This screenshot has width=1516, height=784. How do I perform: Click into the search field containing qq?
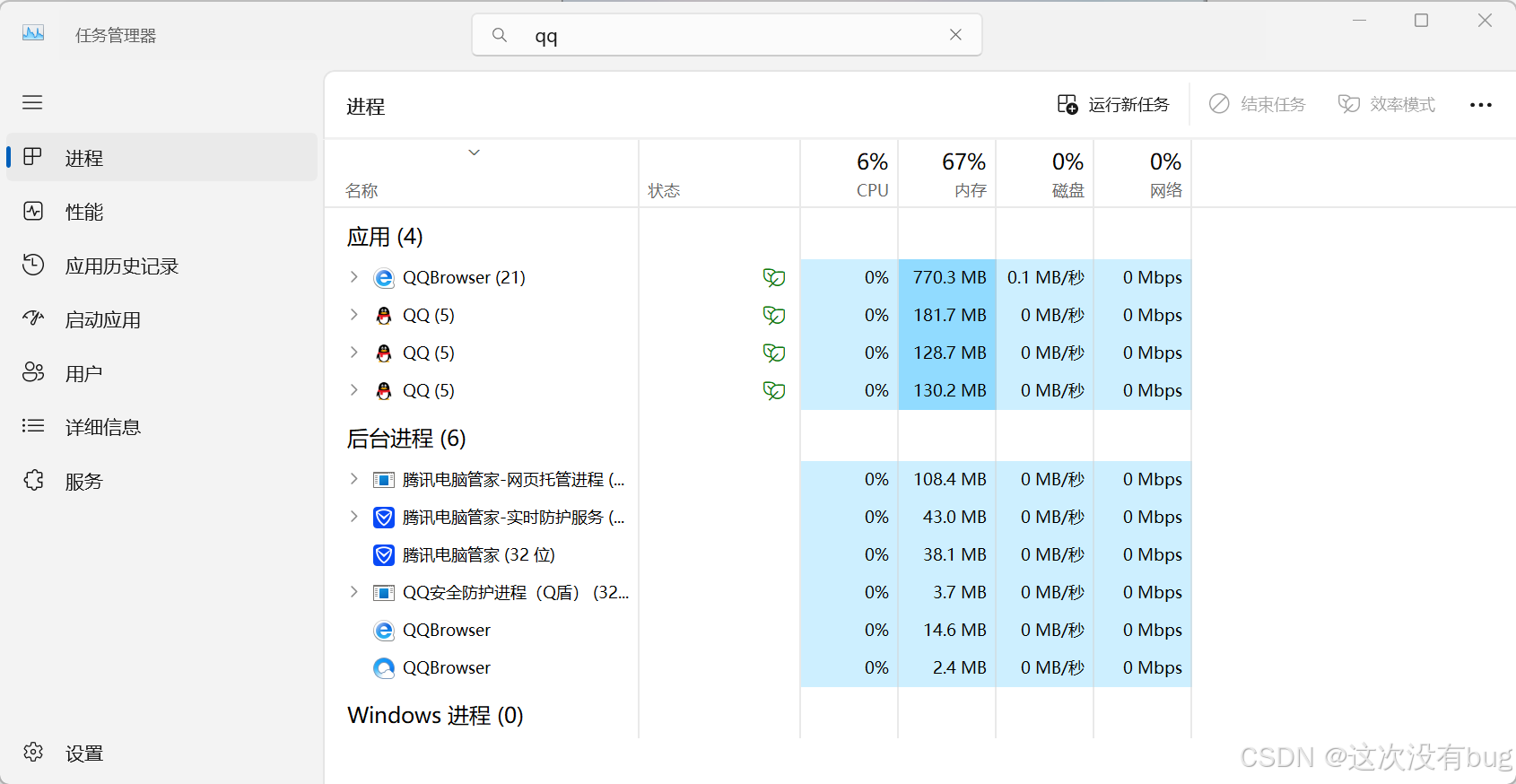(727, 36)
